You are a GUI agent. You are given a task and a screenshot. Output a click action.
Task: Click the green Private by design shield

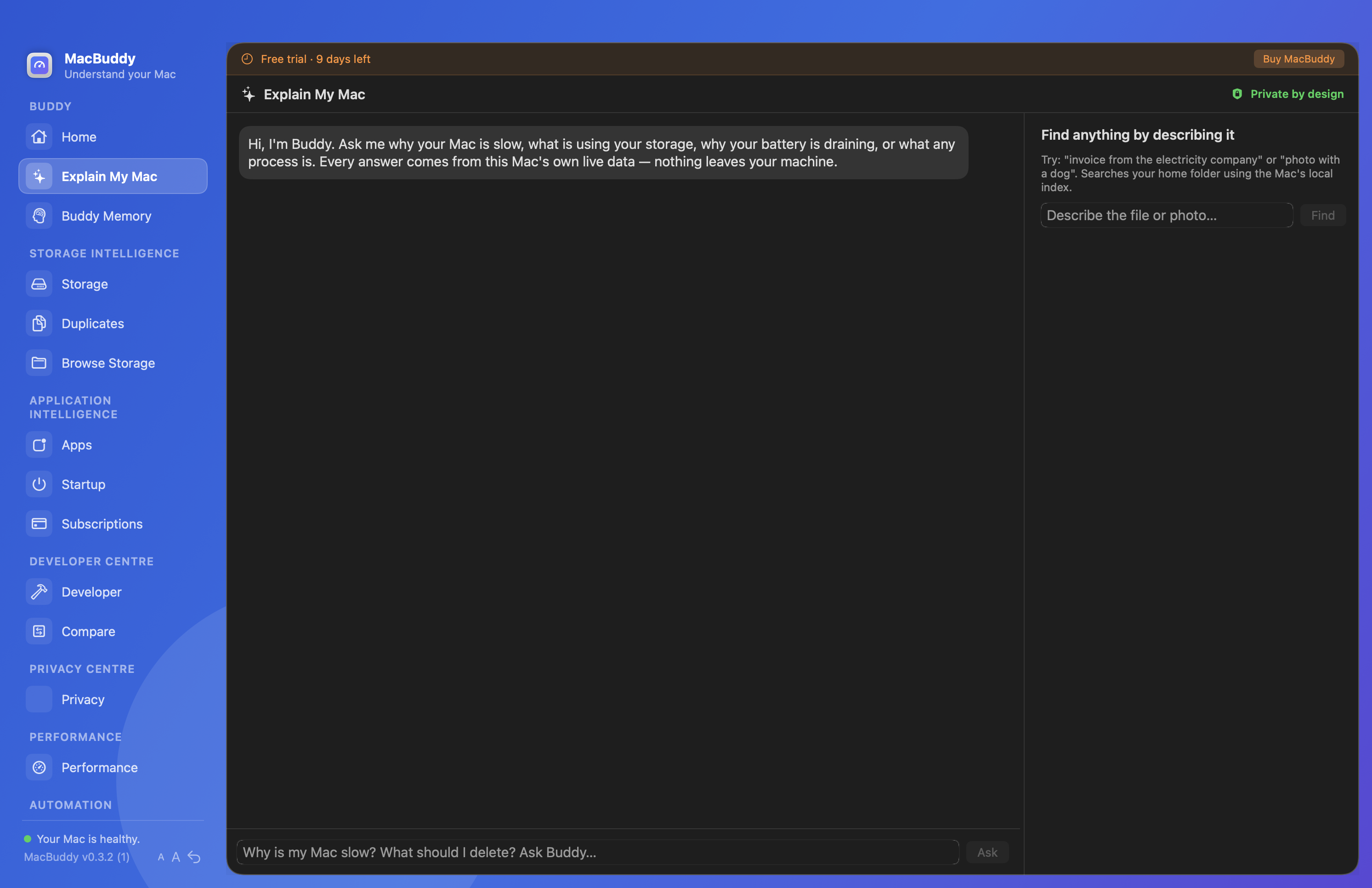[1237, 94]
